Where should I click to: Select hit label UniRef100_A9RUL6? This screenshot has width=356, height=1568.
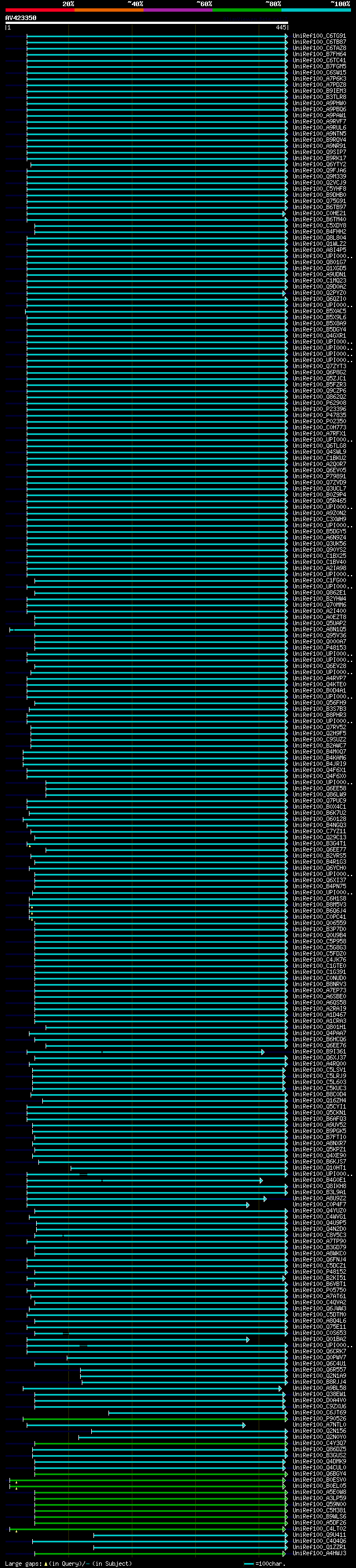[x=319, y=127]
